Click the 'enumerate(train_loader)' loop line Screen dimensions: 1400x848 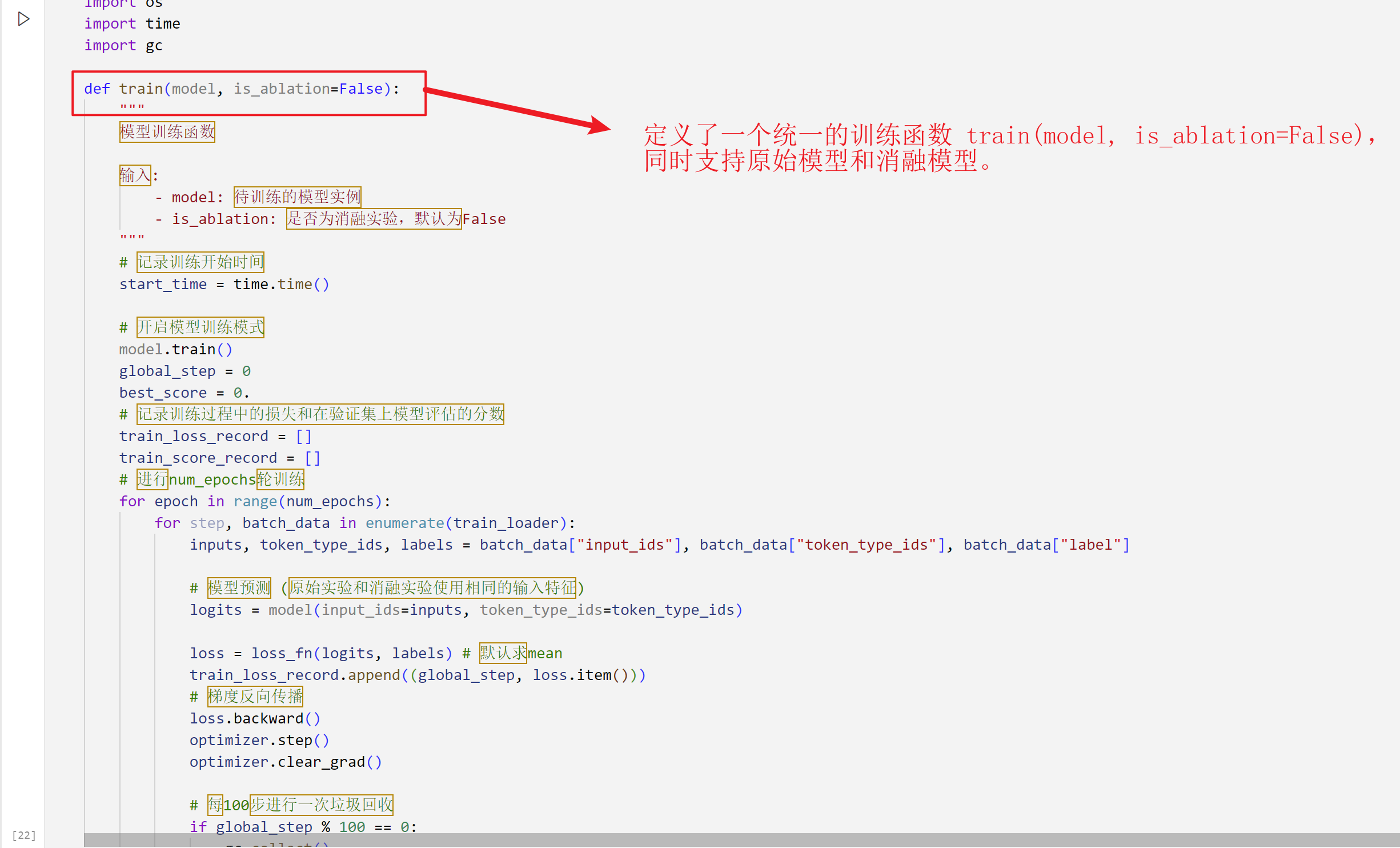point(365,523)
